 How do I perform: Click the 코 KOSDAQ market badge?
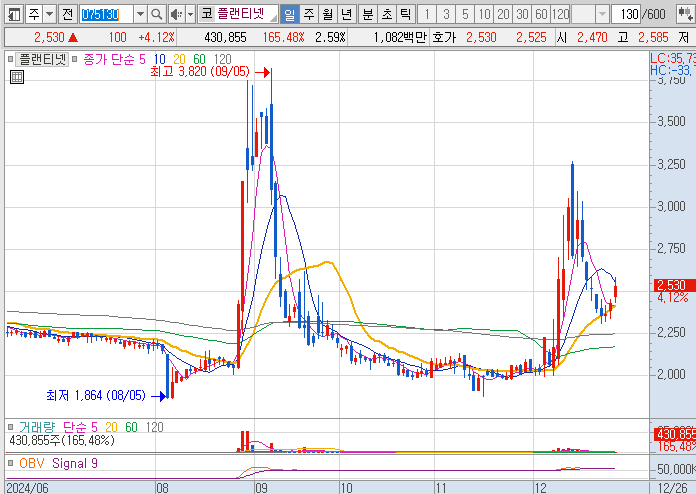coord(206,14)
